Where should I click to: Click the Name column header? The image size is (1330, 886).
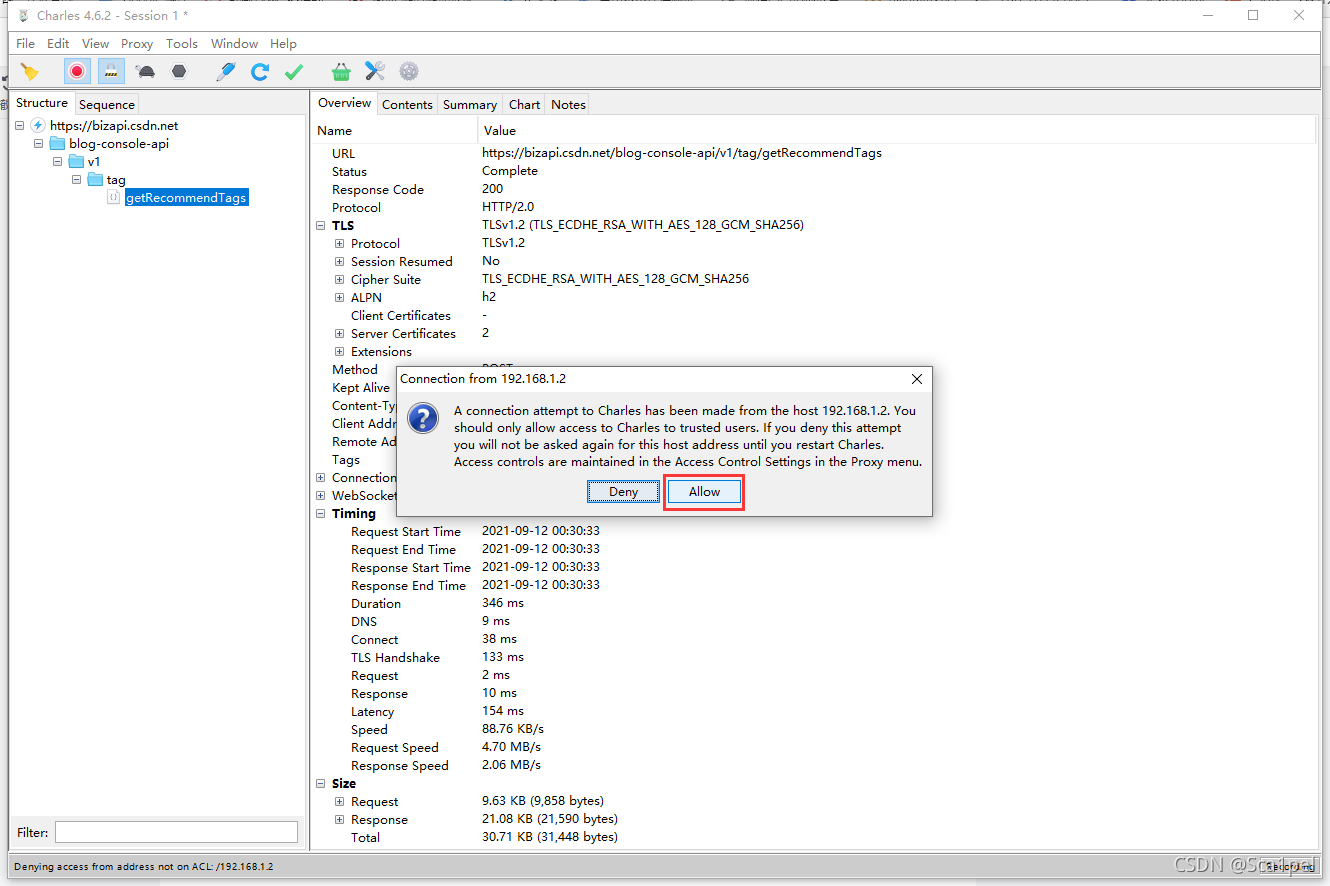click(396, 131)
